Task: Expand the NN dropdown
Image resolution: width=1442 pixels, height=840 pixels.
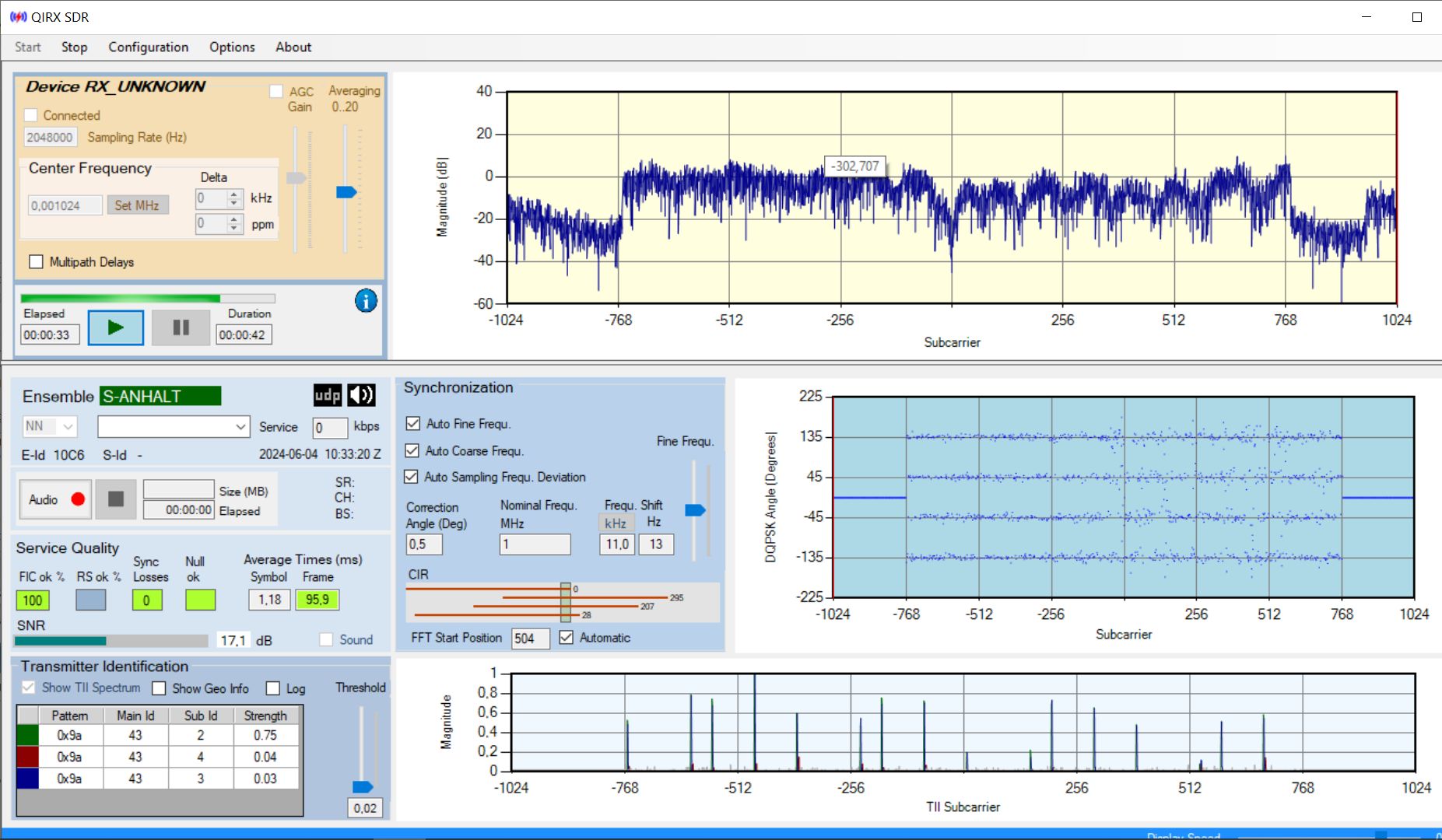Action: click(68, 426)
